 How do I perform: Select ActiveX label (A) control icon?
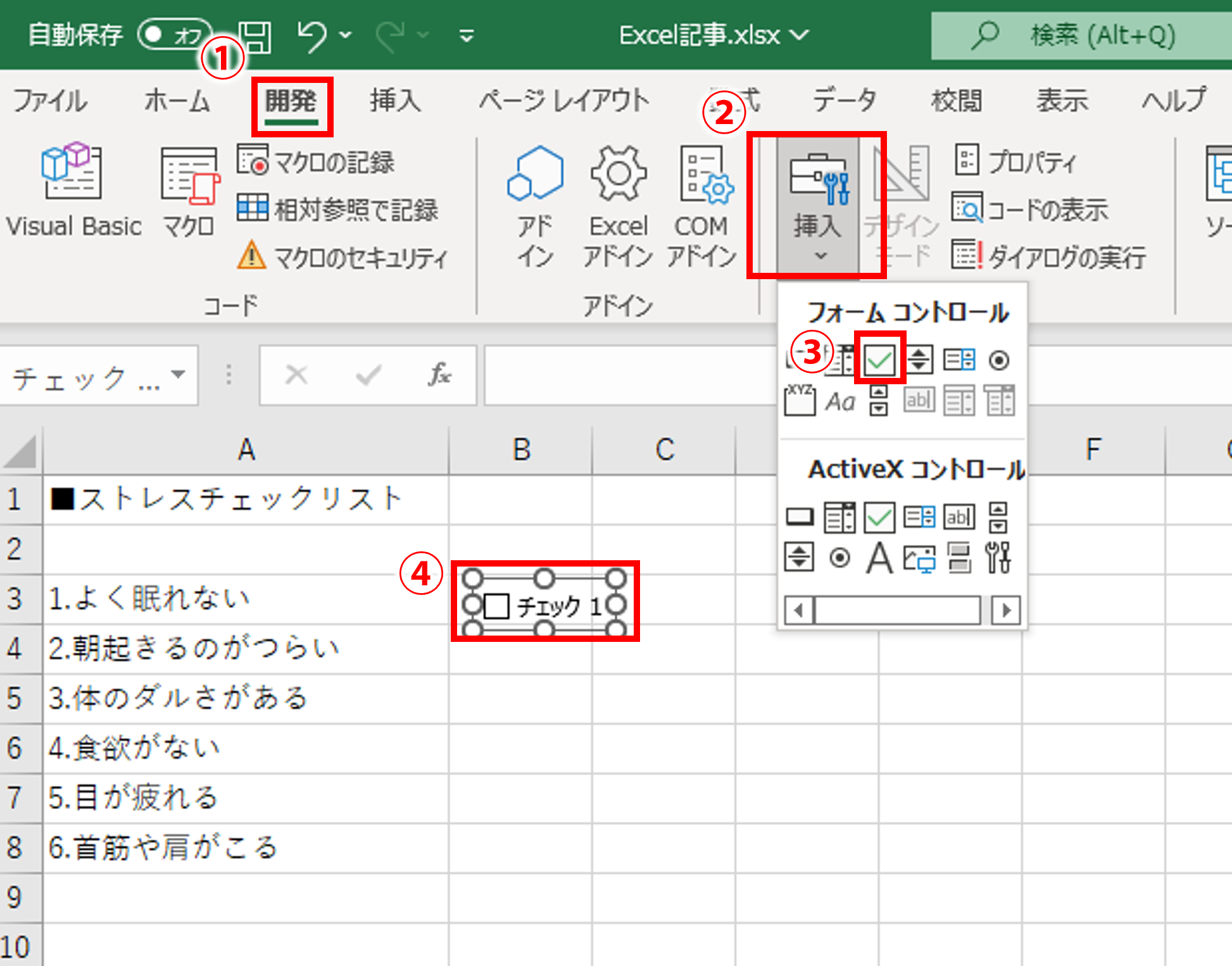[x=879, y=558]
